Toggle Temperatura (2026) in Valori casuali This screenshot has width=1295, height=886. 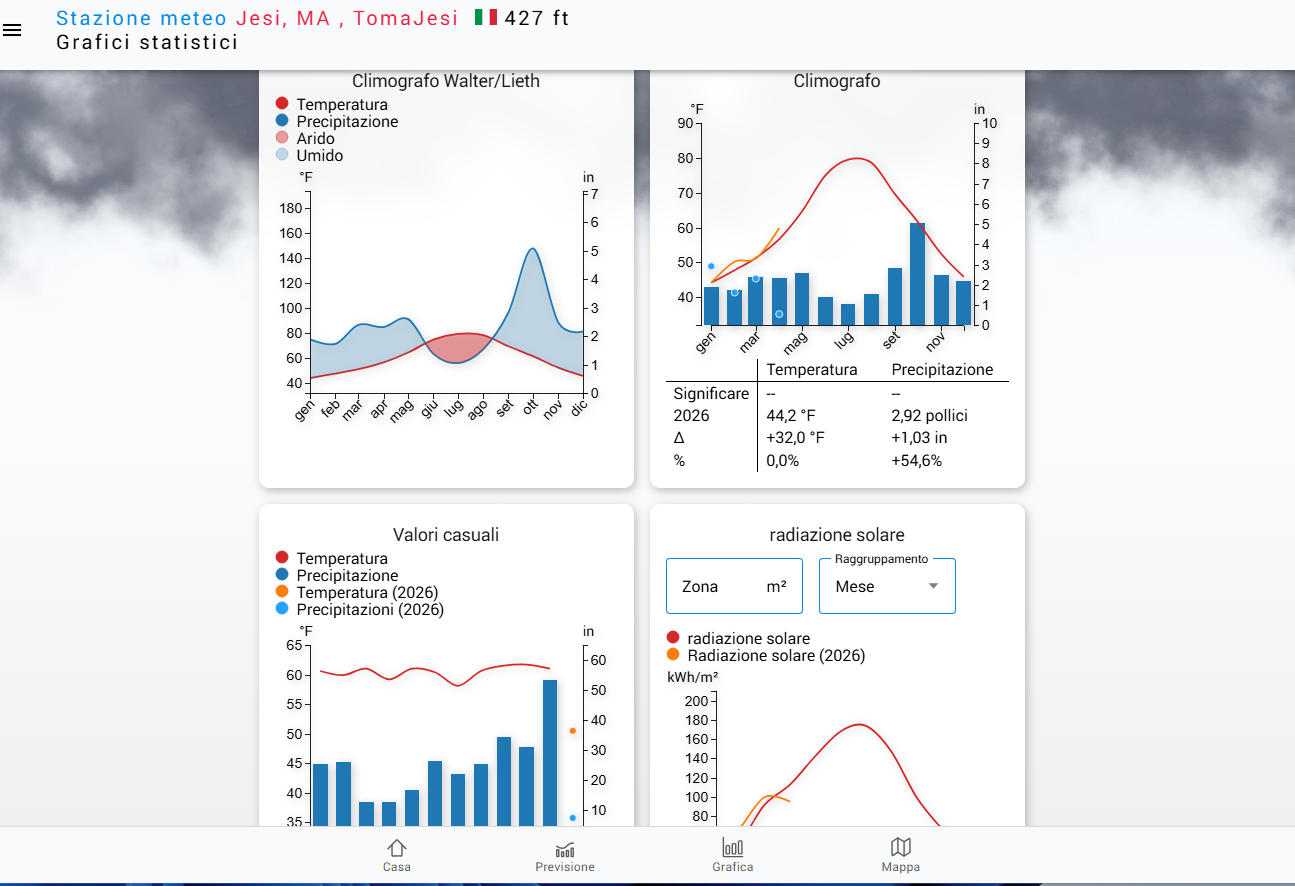tap(282, 593)
